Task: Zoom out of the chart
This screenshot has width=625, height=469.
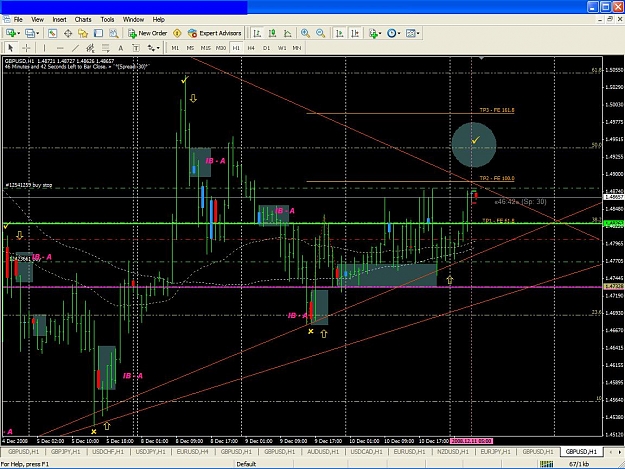Action: pos(320,33)
